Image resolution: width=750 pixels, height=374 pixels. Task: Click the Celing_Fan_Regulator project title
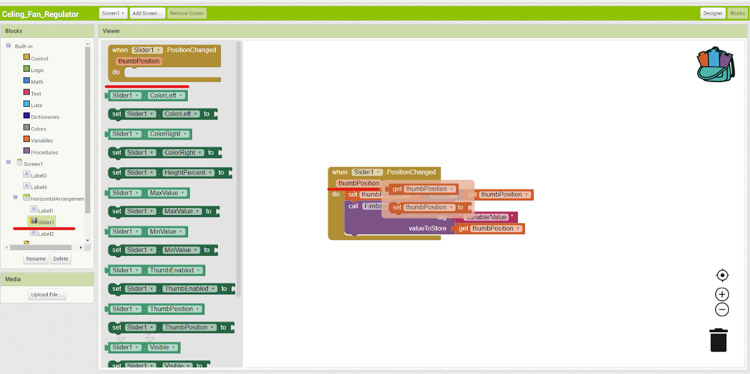coord(40,14)
